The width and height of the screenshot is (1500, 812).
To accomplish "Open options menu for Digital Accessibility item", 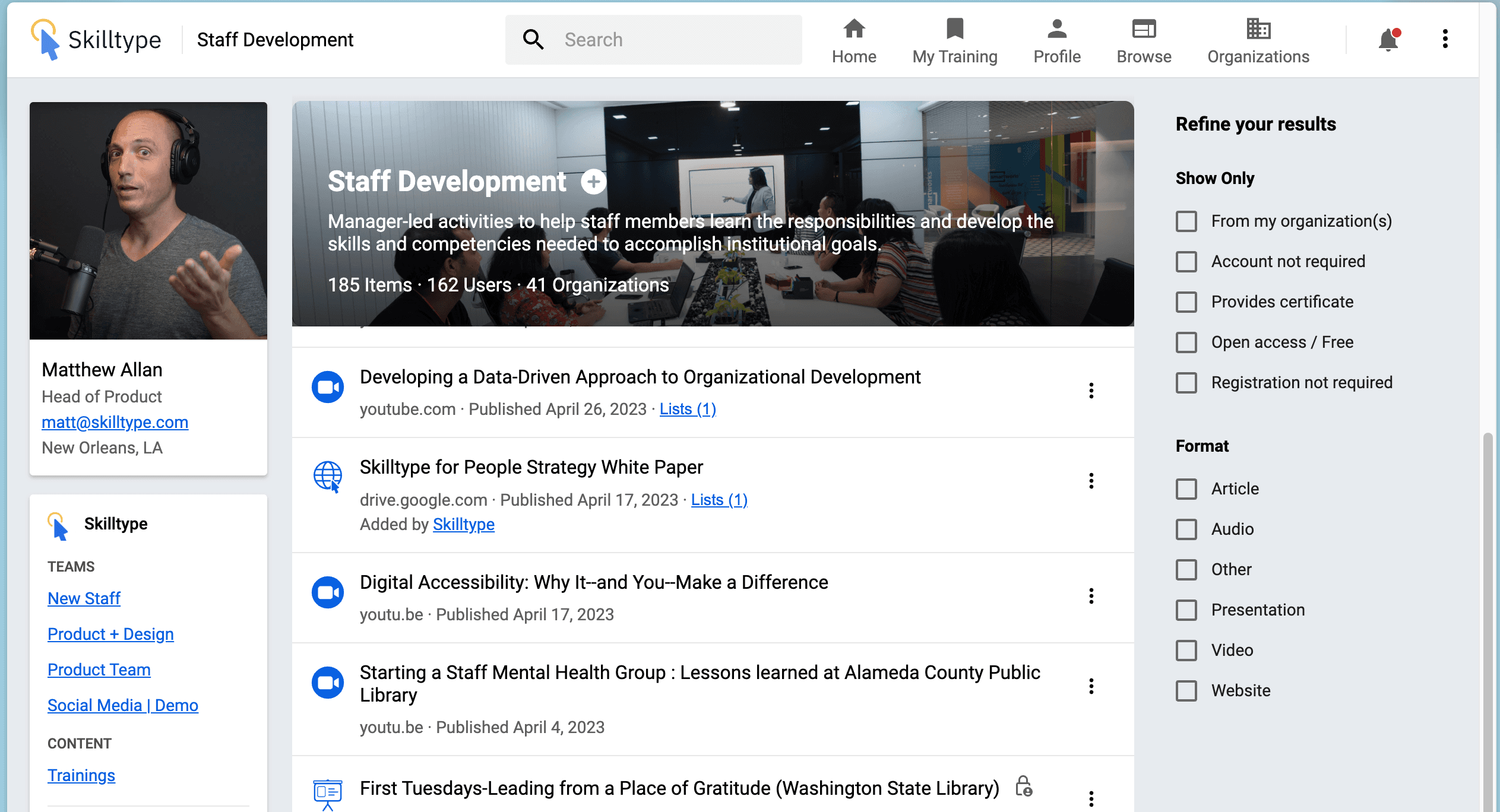I will coord(1091,596).
